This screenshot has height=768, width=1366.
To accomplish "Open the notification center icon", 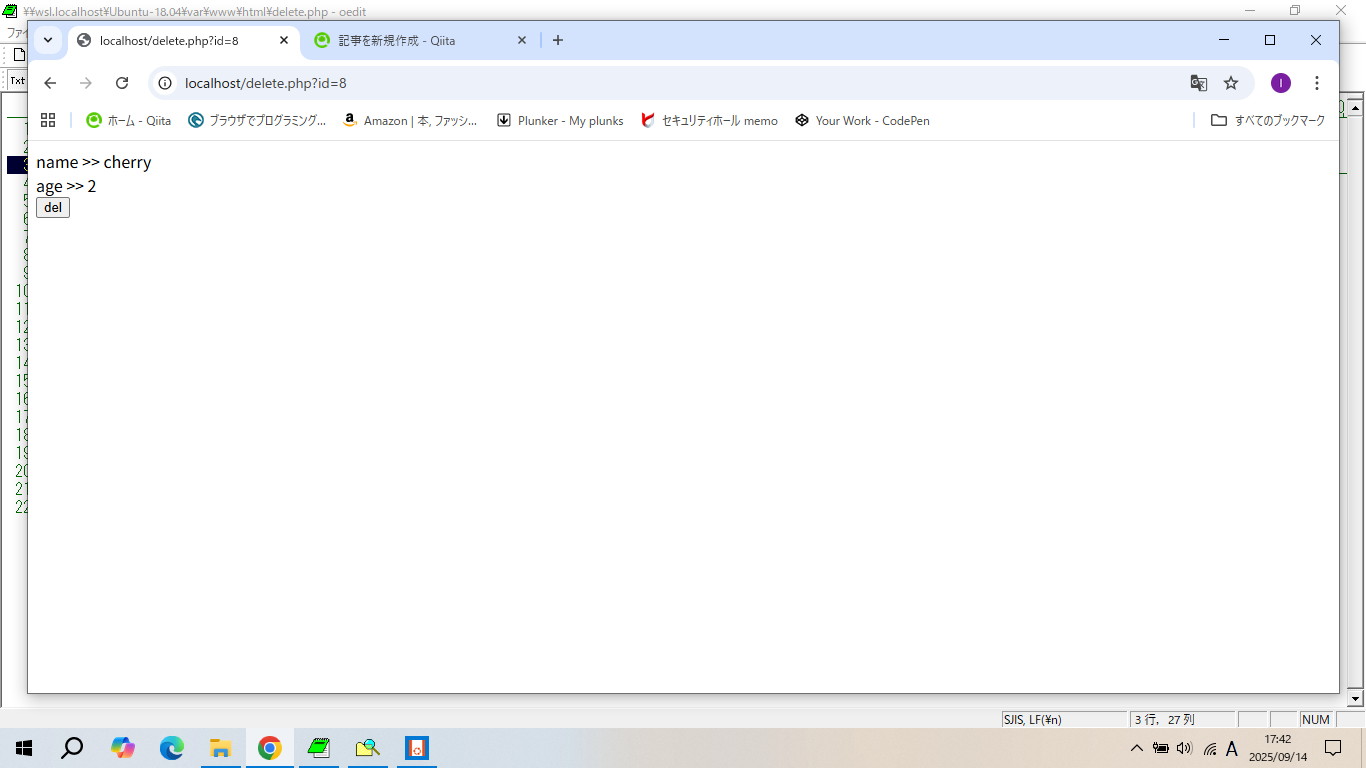I will point(1333,748).
